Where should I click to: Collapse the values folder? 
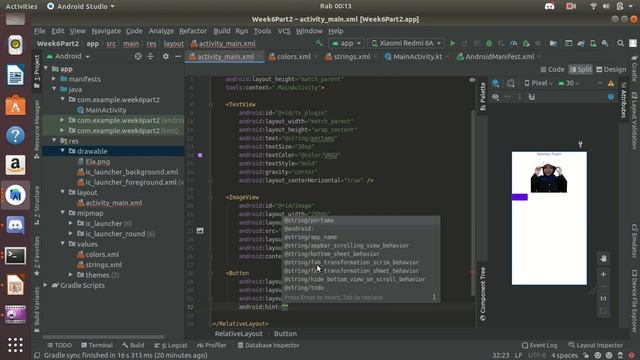click(x=62, y=244)
